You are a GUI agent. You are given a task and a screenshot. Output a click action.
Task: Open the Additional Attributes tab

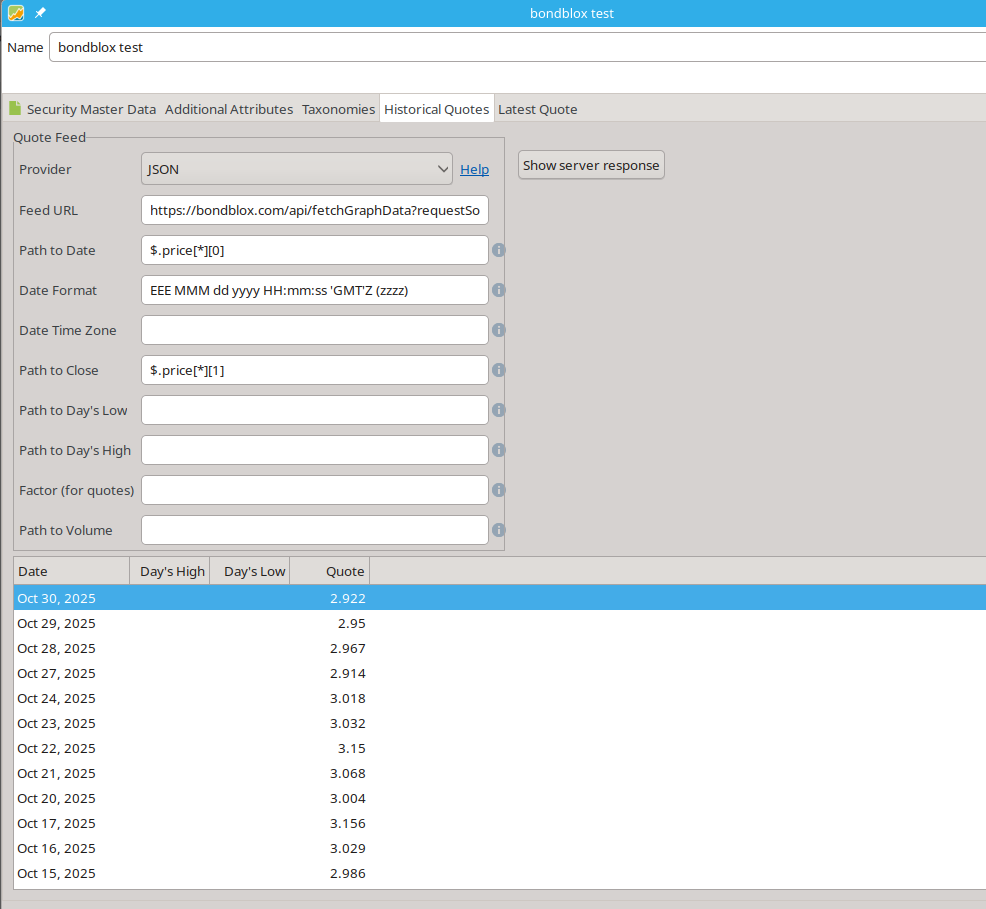[x=229, y=109]
